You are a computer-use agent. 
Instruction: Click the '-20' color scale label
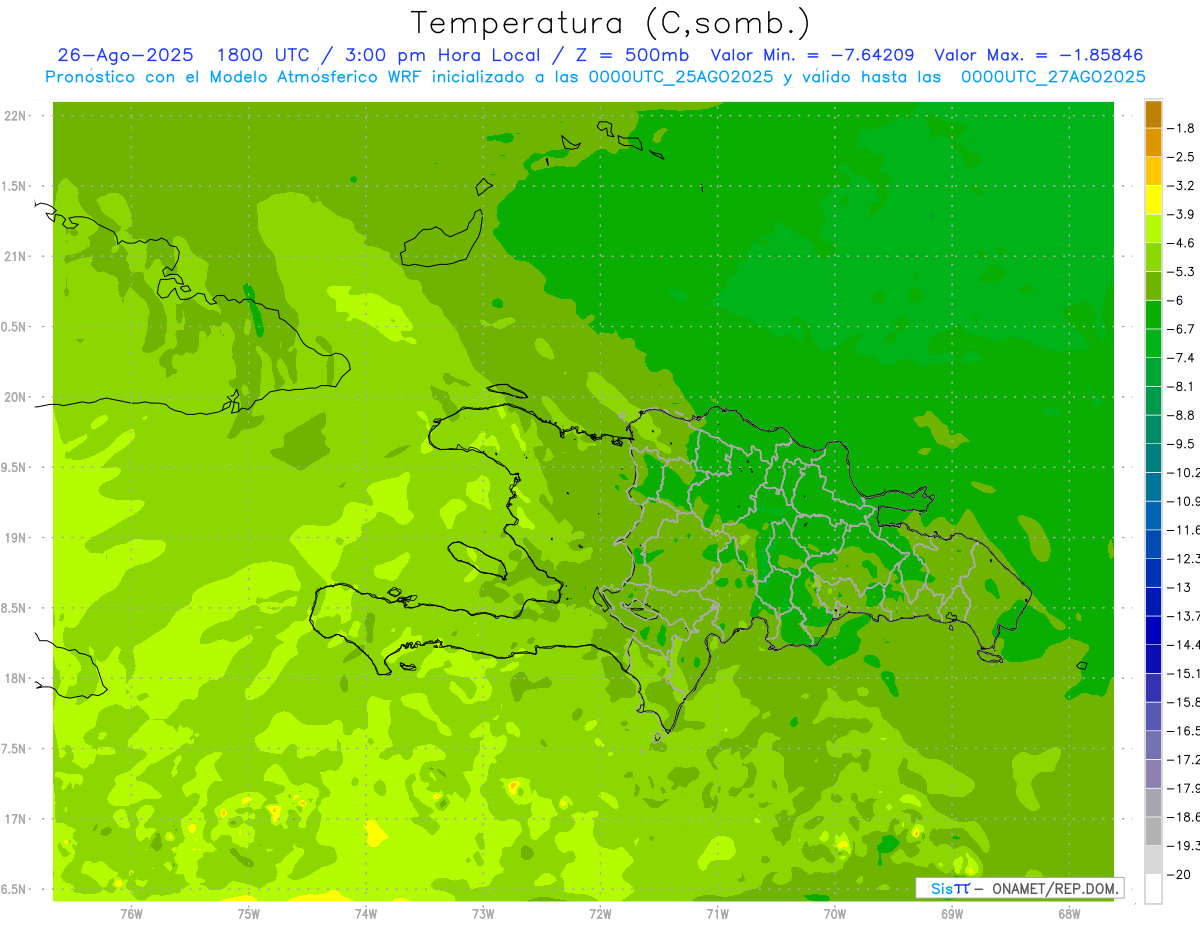(1179, 874)
